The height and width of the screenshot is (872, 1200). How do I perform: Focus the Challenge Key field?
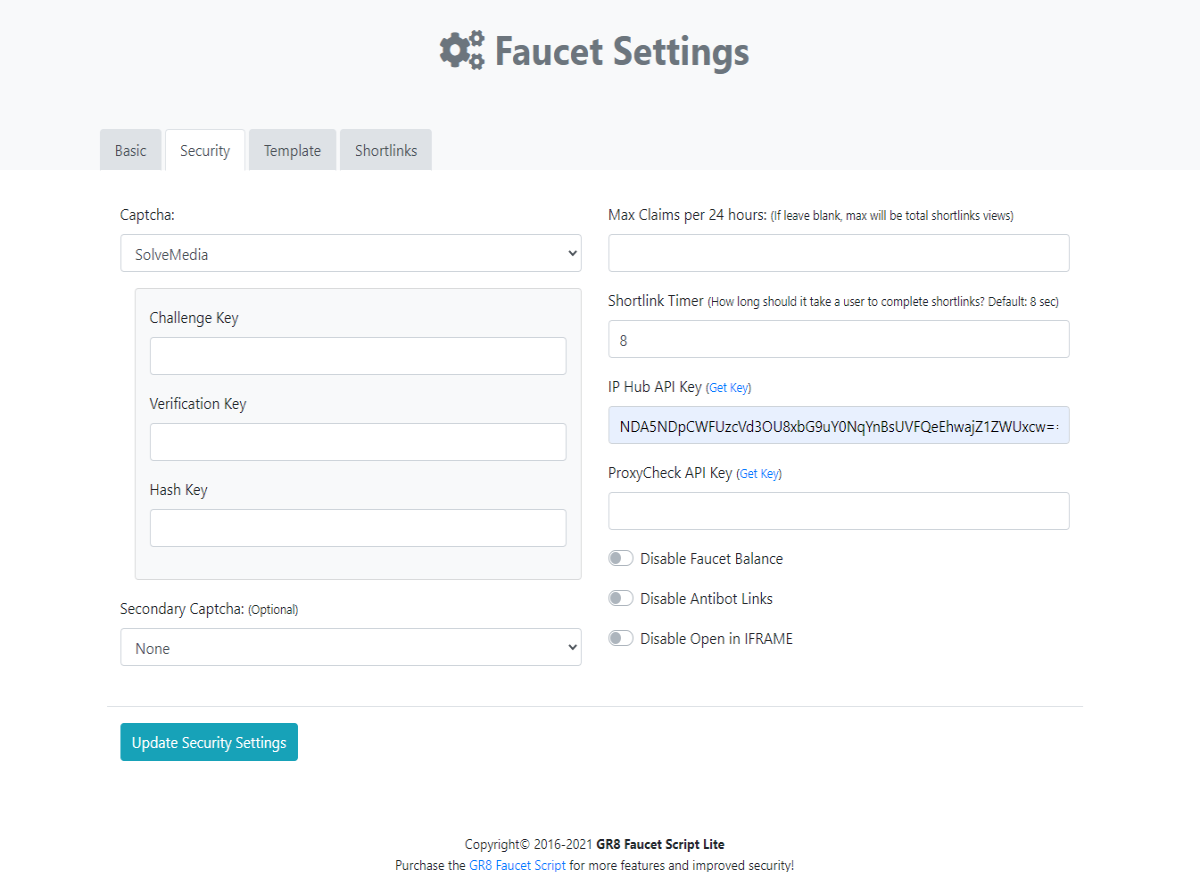(358, 356)
